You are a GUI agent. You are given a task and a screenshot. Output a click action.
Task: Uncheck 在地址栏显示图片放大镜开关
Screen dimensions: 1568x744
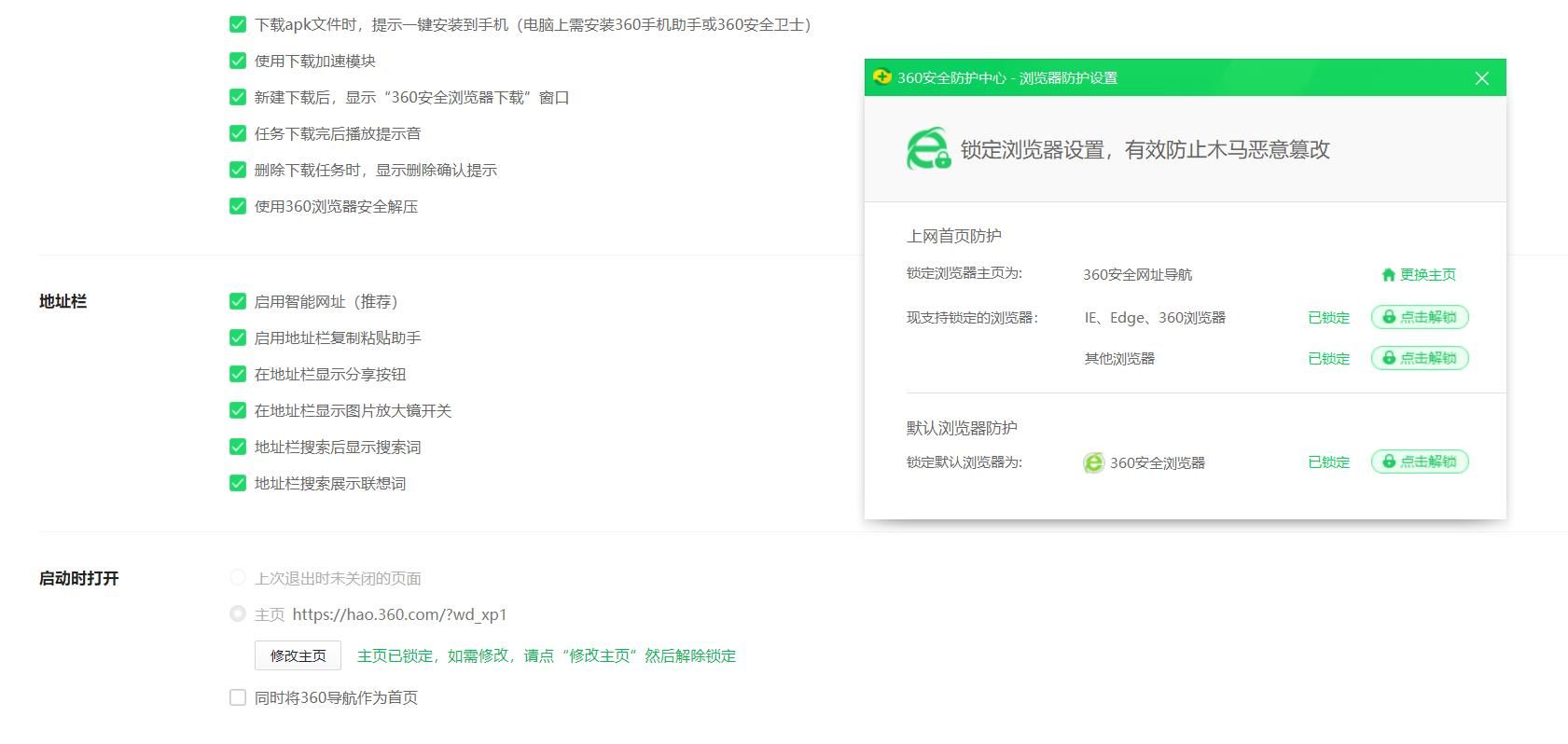(238, 410)
